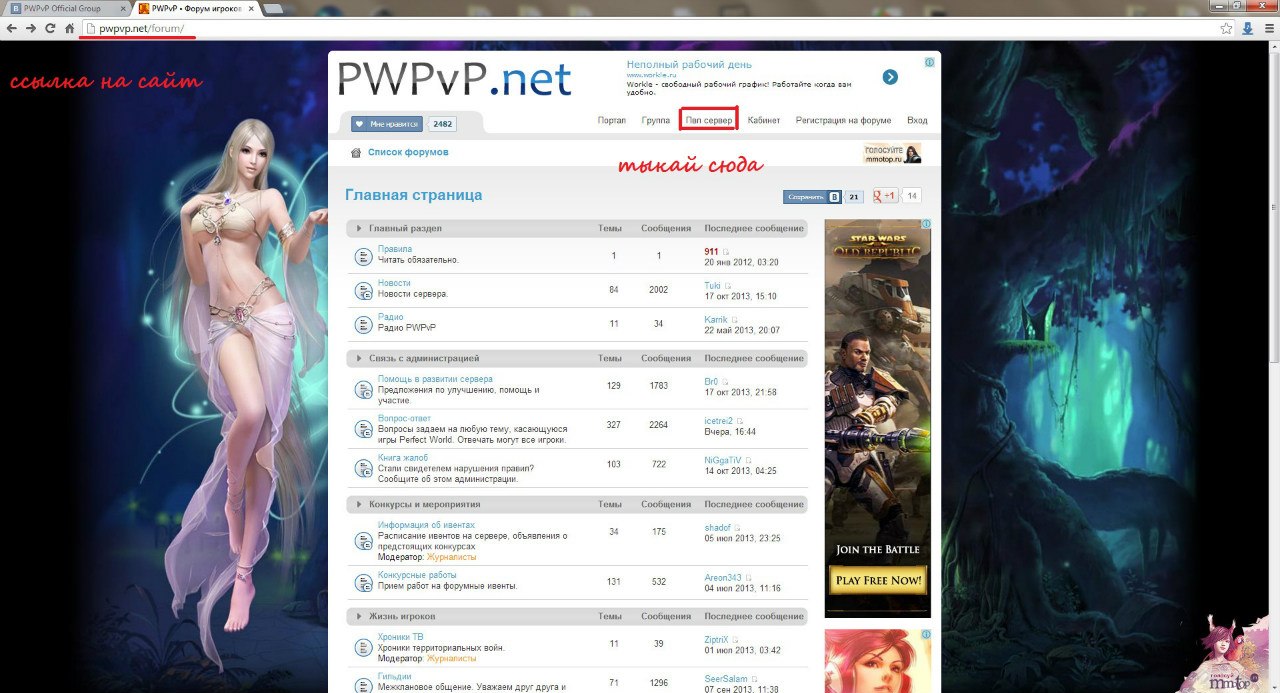Click the house icon beside Список форумов

[355, 153]
